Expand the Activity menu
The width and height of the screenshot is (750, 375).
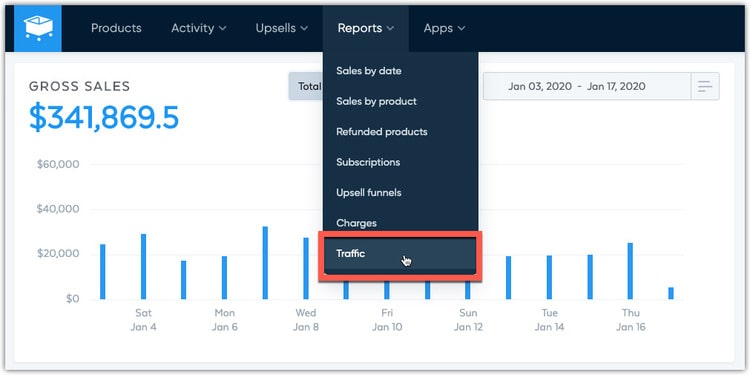[x=199, y=28]
